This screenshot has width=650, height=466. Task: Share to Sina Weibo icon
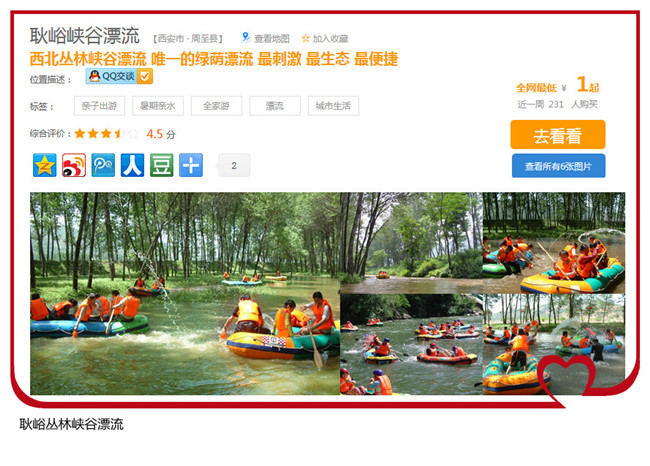tap(74, 165)
